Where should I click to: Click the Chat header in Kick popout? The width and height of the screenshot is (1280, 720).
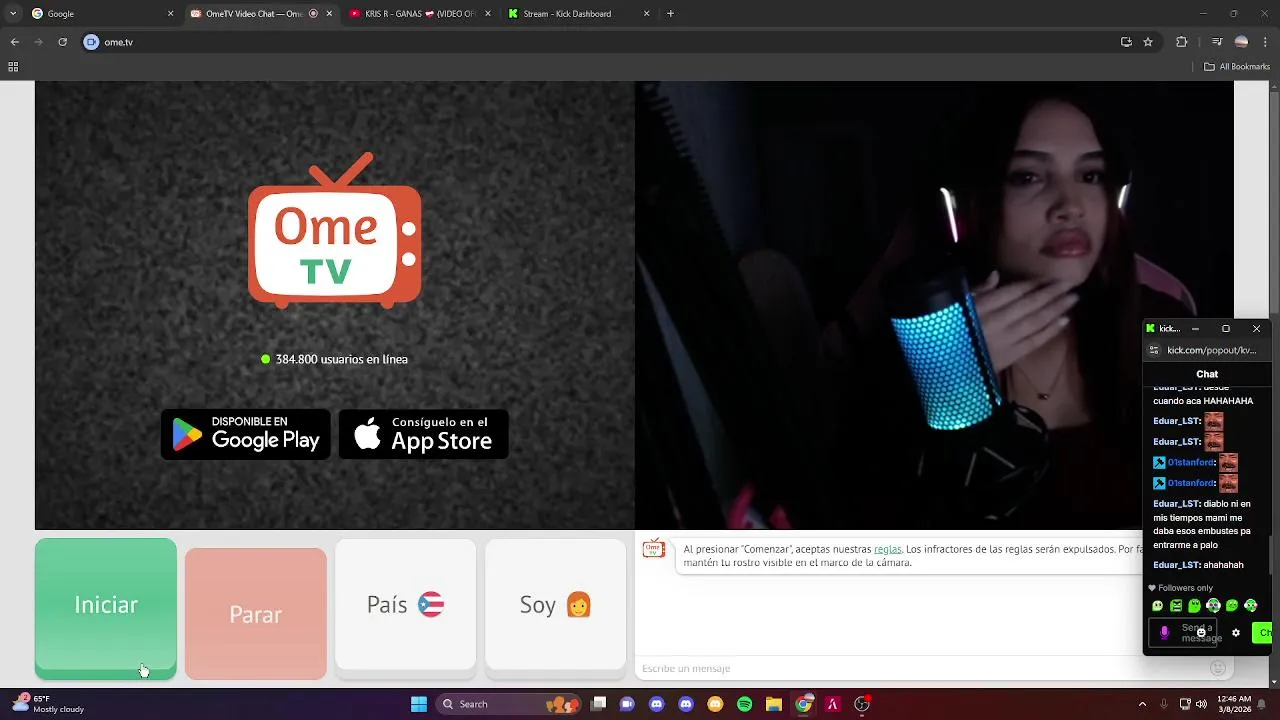click(1207, 374)
